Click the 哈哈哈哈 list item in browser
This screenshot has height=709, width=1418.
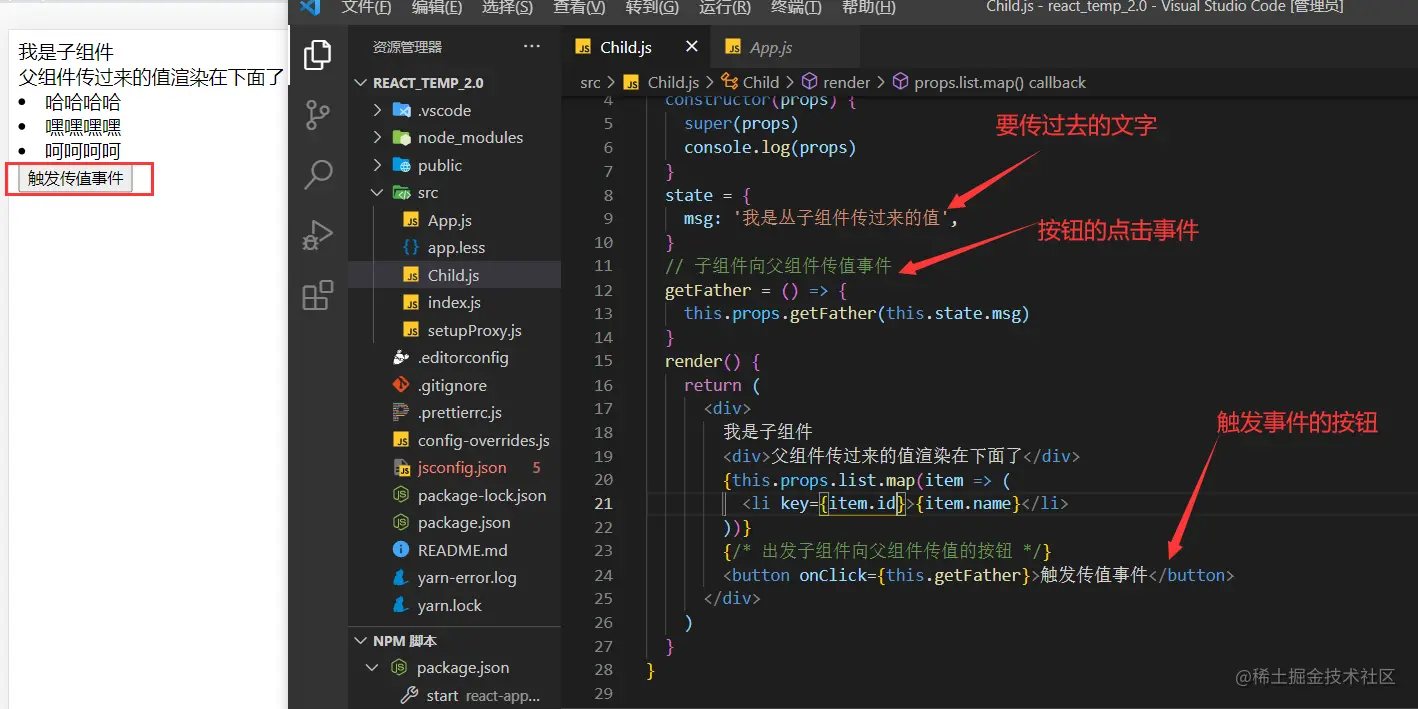(x=83, y=102)
